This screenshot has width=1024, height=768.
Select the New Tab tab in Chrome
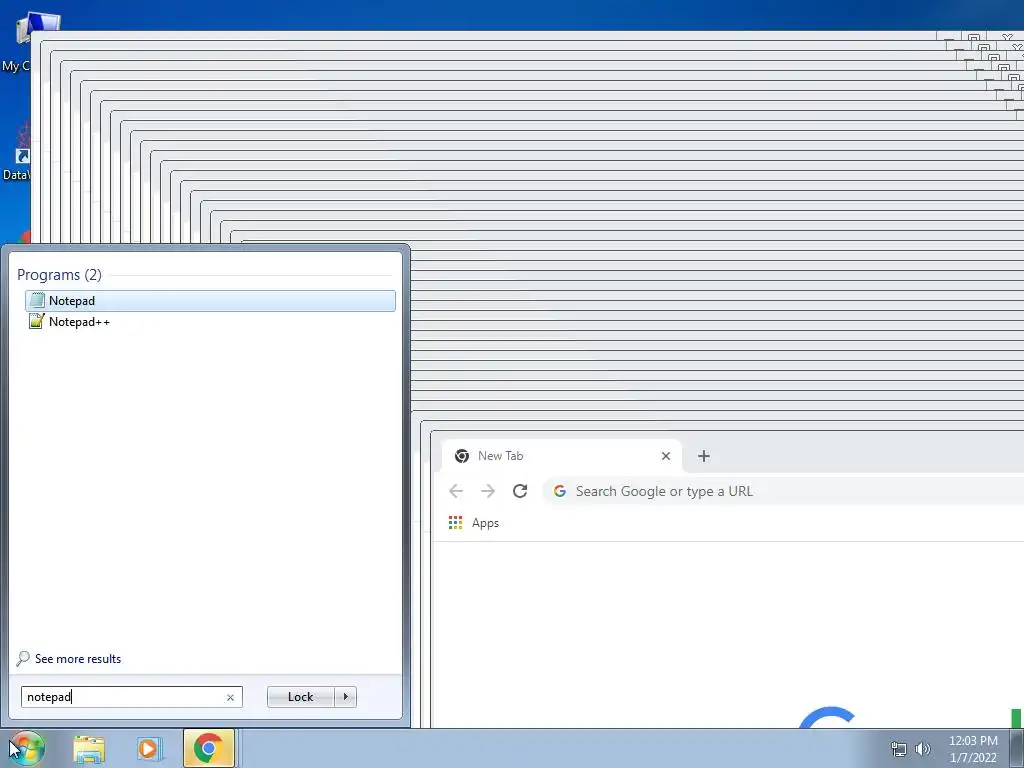562,456
